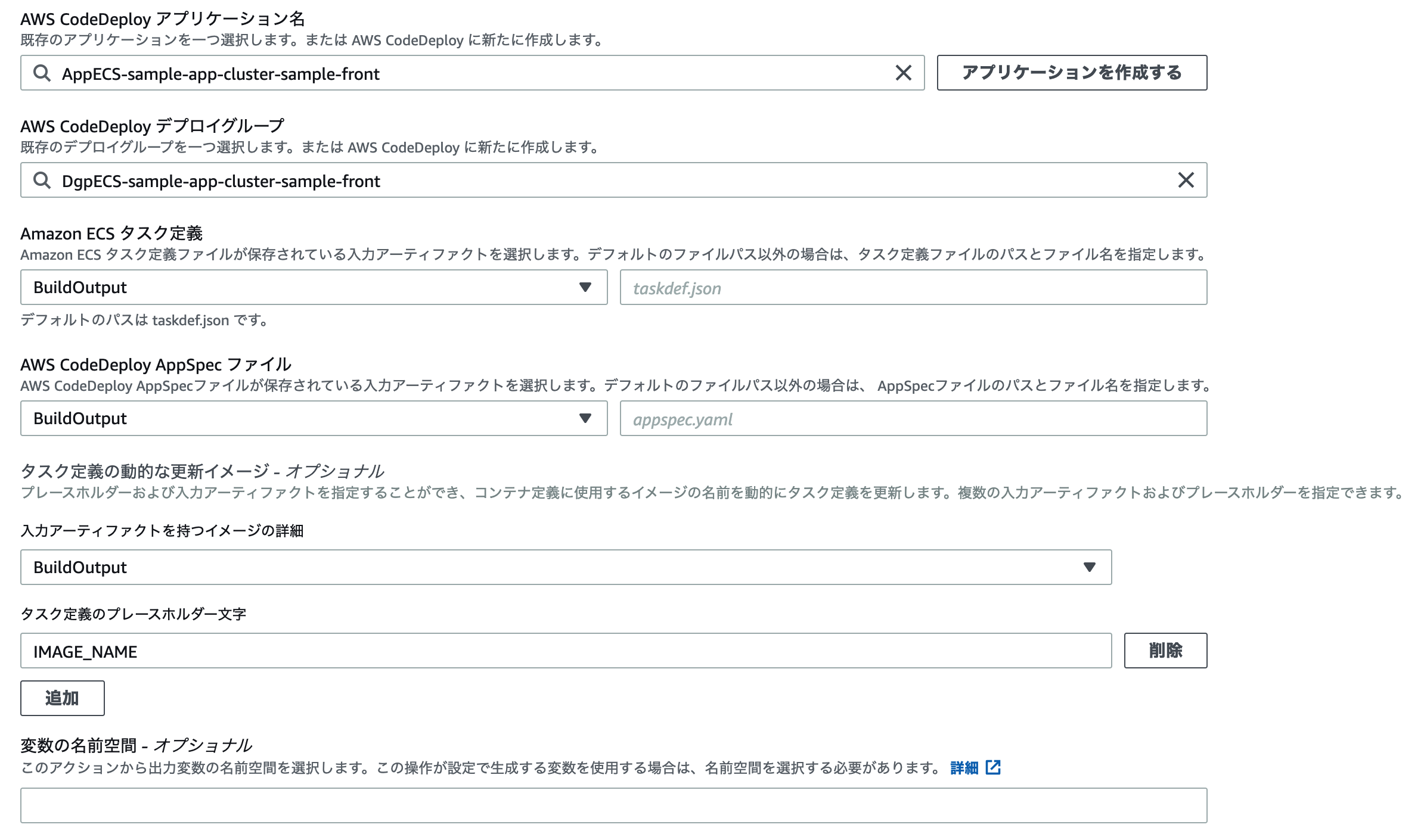Screen dimensions: 1427x840
Task: Click the IMAGE_NAME placeholder text field
Action: click(566, 651)
